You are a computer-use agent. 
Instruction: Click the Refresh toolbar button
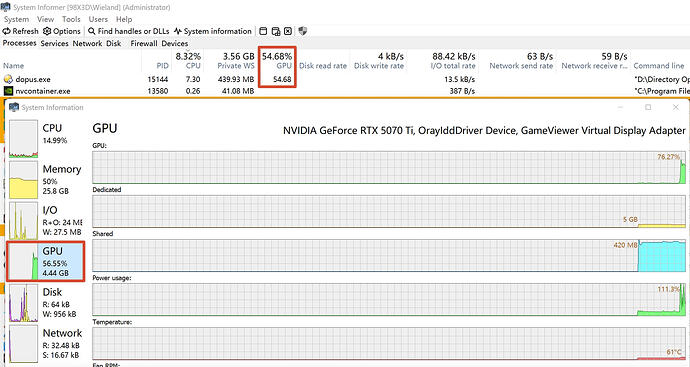tap(21, 31)
